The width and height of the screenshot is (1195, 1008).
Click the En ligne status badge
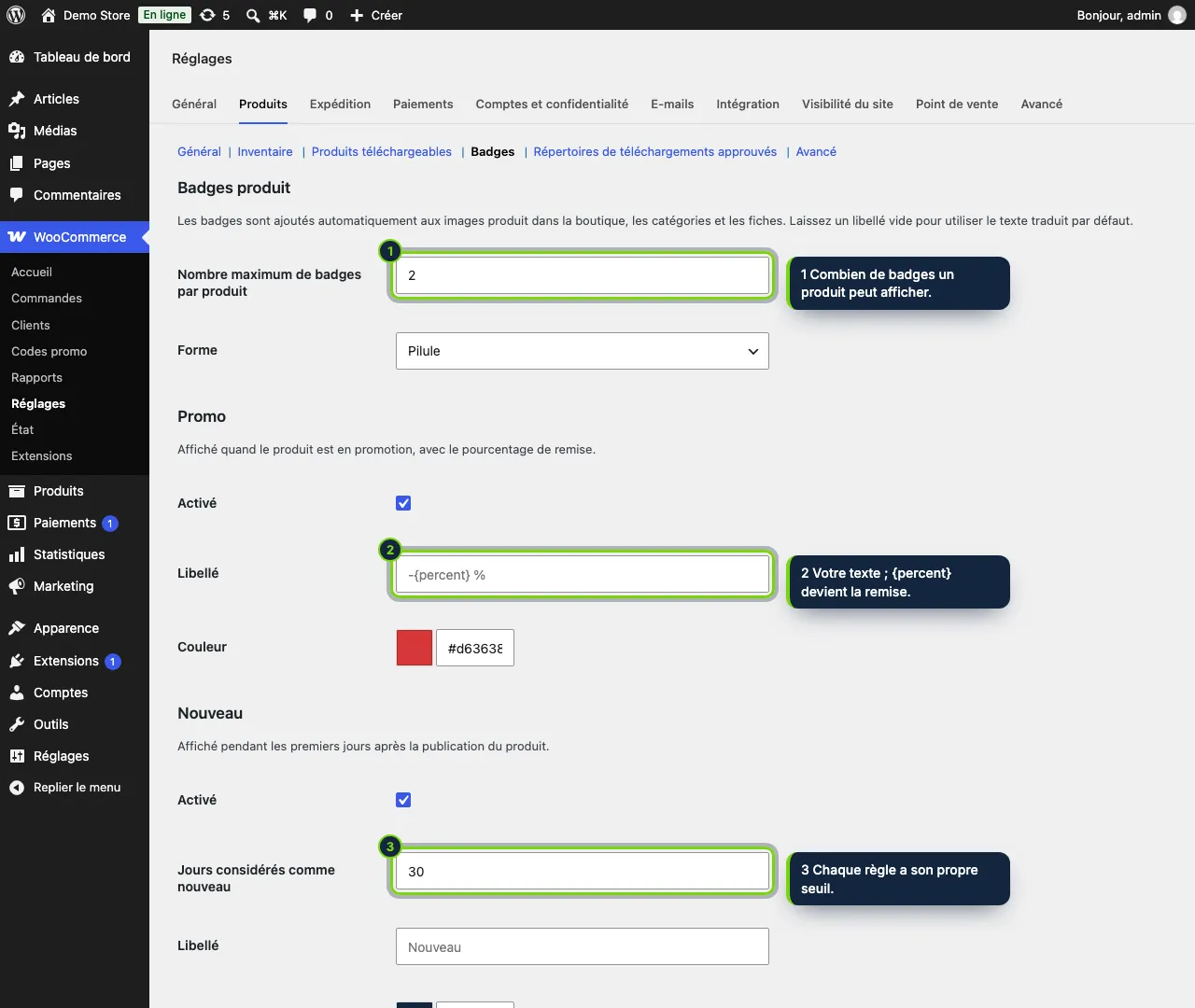coord(164,15)
